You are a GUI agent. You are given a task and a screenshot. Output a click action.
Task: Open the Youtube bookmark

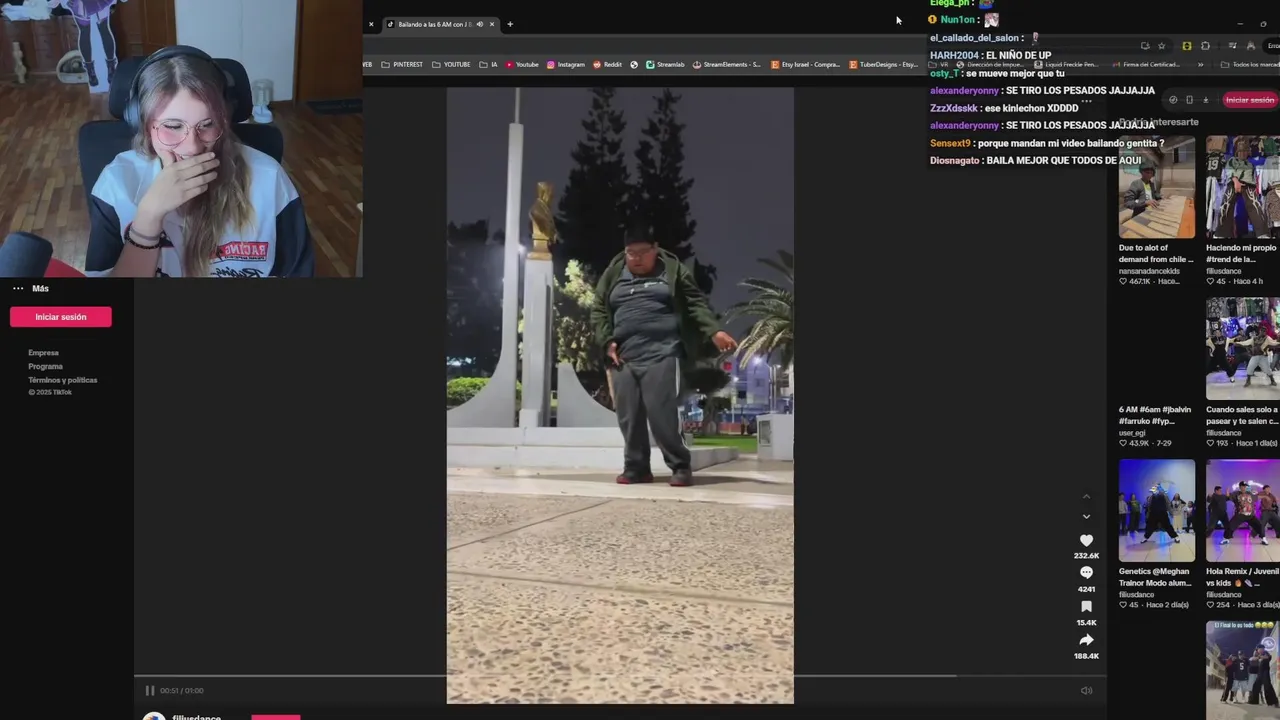(x=522, y=64)
